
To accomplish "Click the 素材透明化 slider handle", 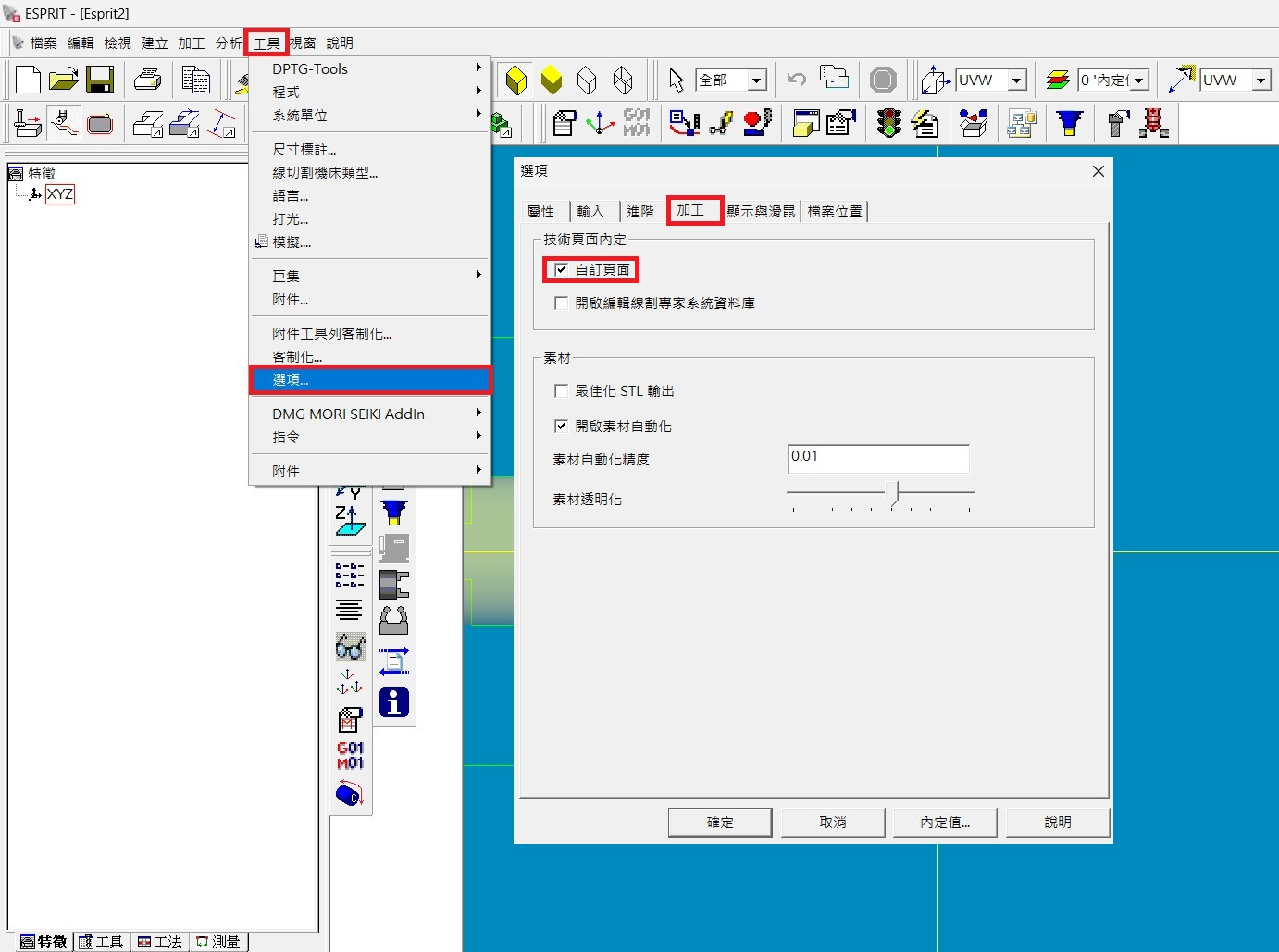I will tap(893, 494).
